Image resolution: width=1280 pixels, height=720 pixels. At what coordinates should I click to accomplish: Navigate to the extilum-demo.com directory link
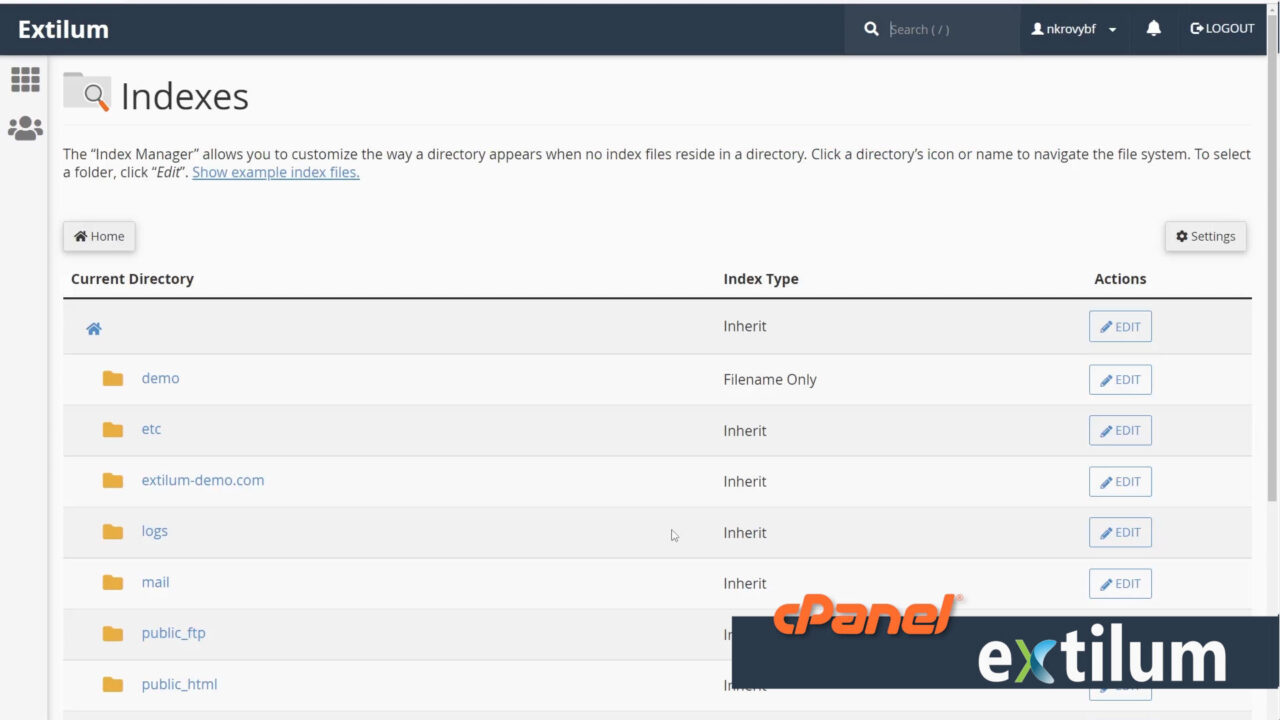point(203,480)
